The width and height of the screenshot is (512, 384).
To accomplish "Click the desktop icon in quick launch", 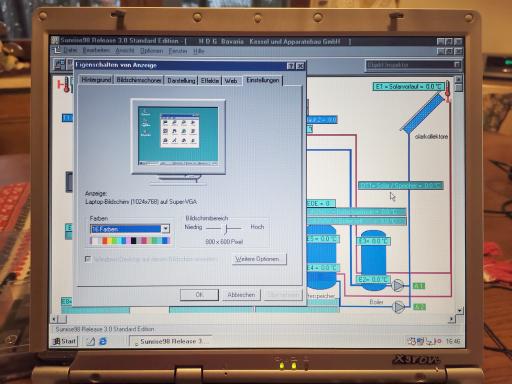I will click(91, 341).
